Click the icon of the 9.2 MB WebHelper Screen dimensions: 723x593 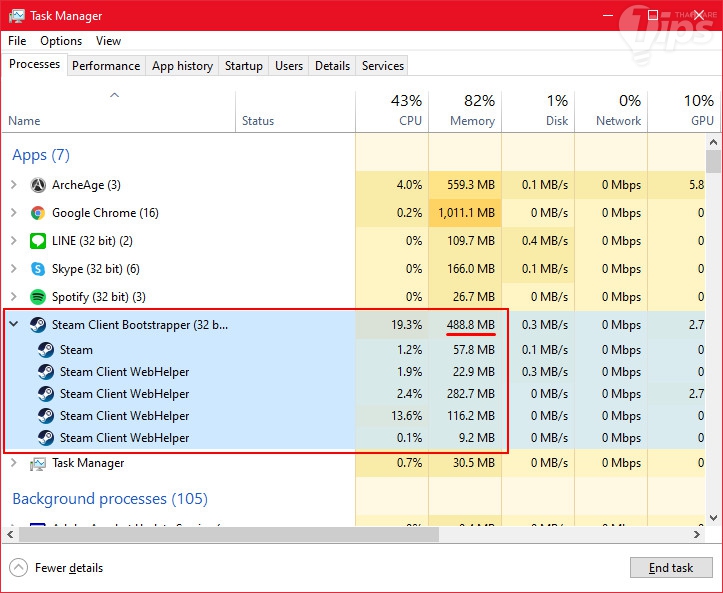[x=46, y=438]
